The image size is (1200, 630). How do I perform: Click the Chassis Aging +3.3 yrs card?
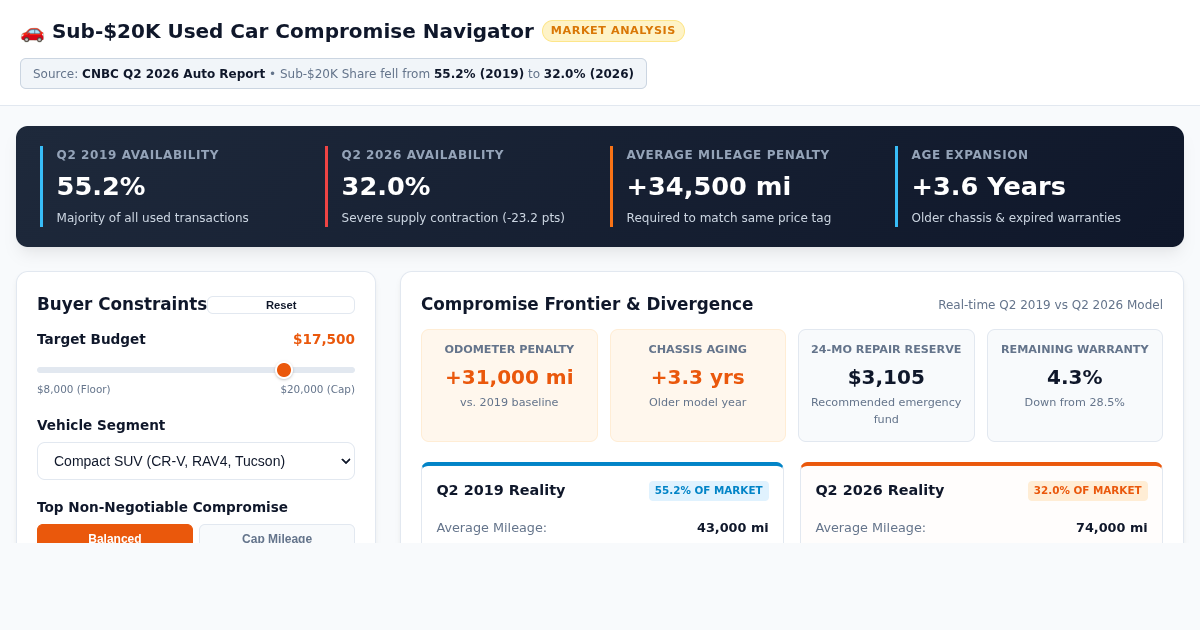(697, 385)
